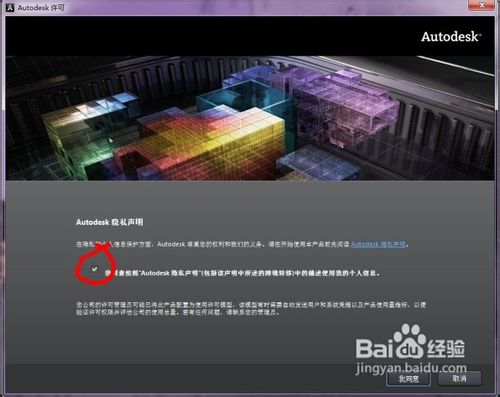Screen dimensions: 500x397
Task: Click the Autodesk 隐私声明 heading text
Action: [110, 222]
